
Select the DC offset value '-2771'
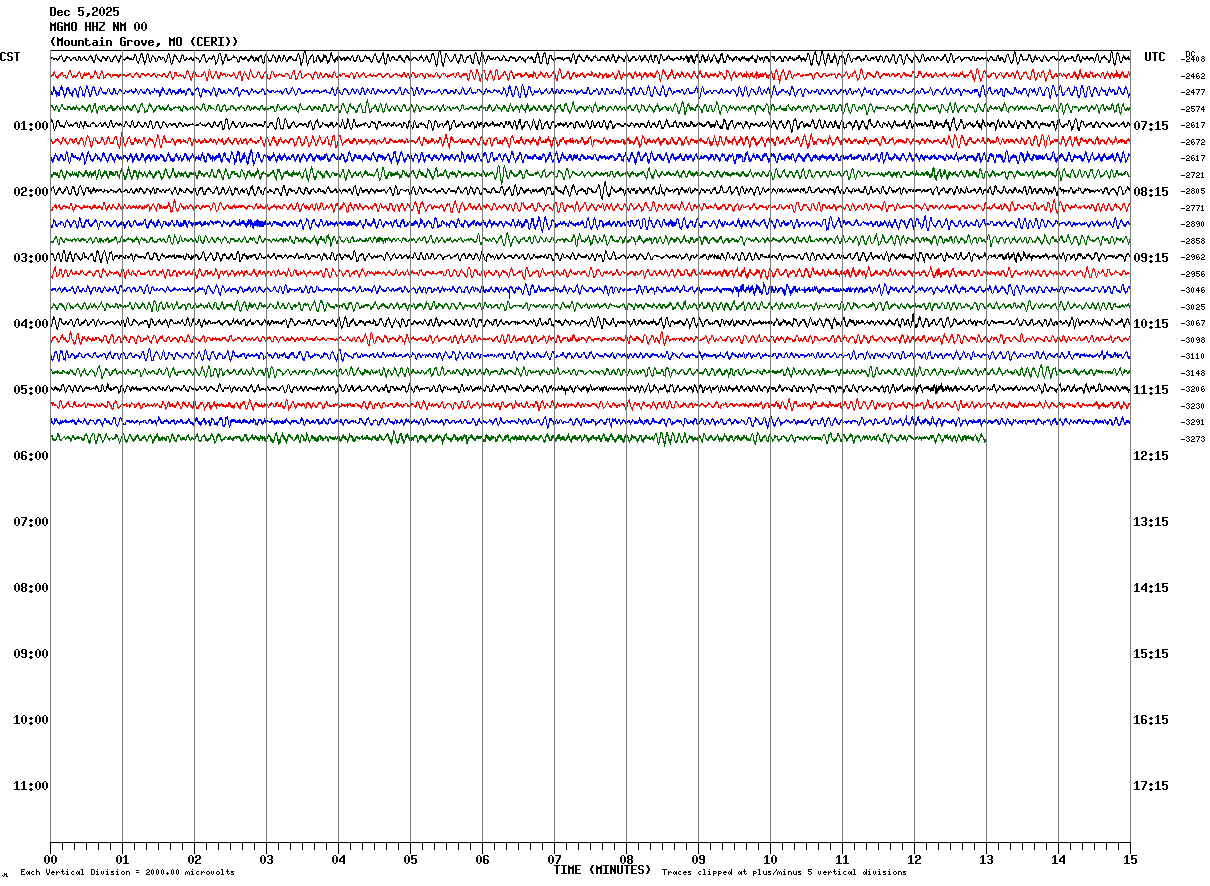point(1193,208)
